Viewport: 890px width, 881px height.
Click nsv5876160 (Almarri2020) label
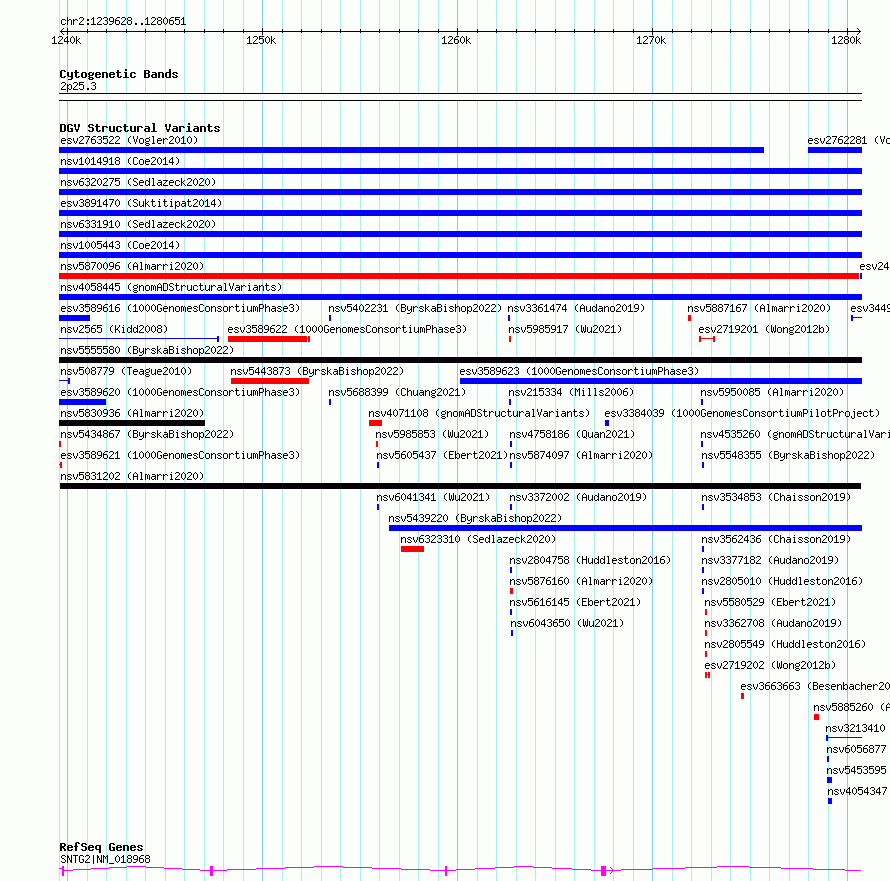point(581,581)
